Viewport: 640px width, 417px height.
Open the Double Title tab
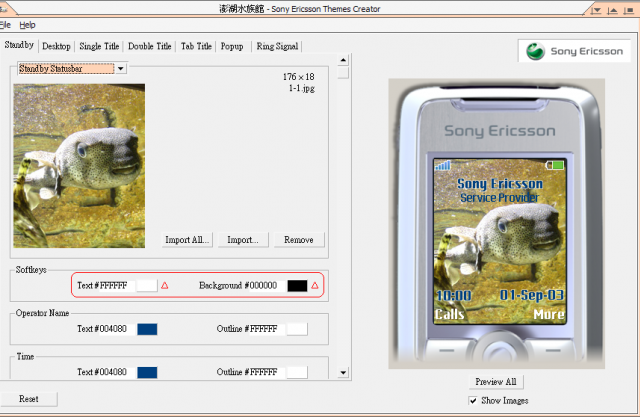(149, 46)
